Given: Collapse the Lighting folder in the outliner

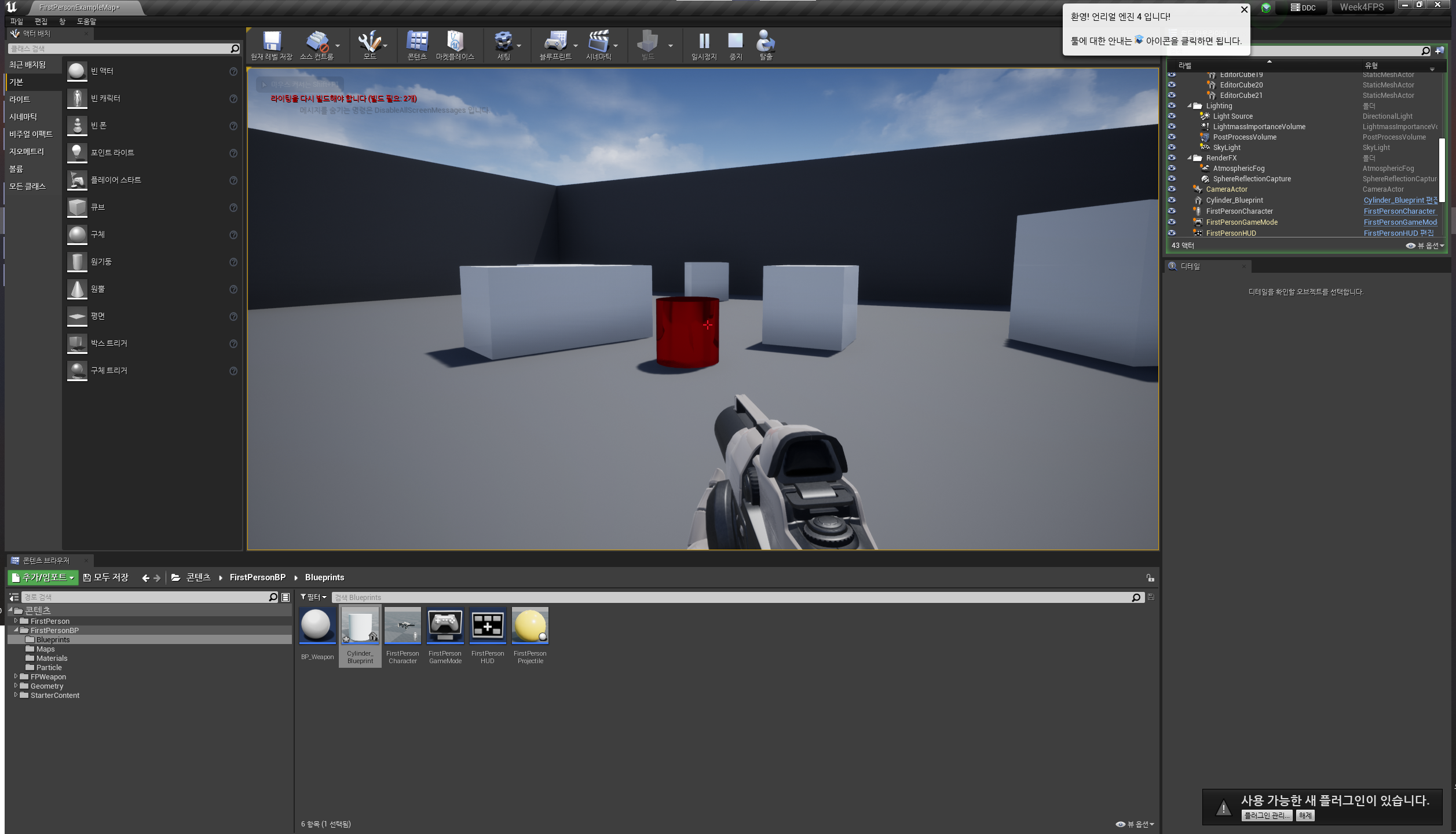Looking at the screenshot, I should (x=1190, y=106).
